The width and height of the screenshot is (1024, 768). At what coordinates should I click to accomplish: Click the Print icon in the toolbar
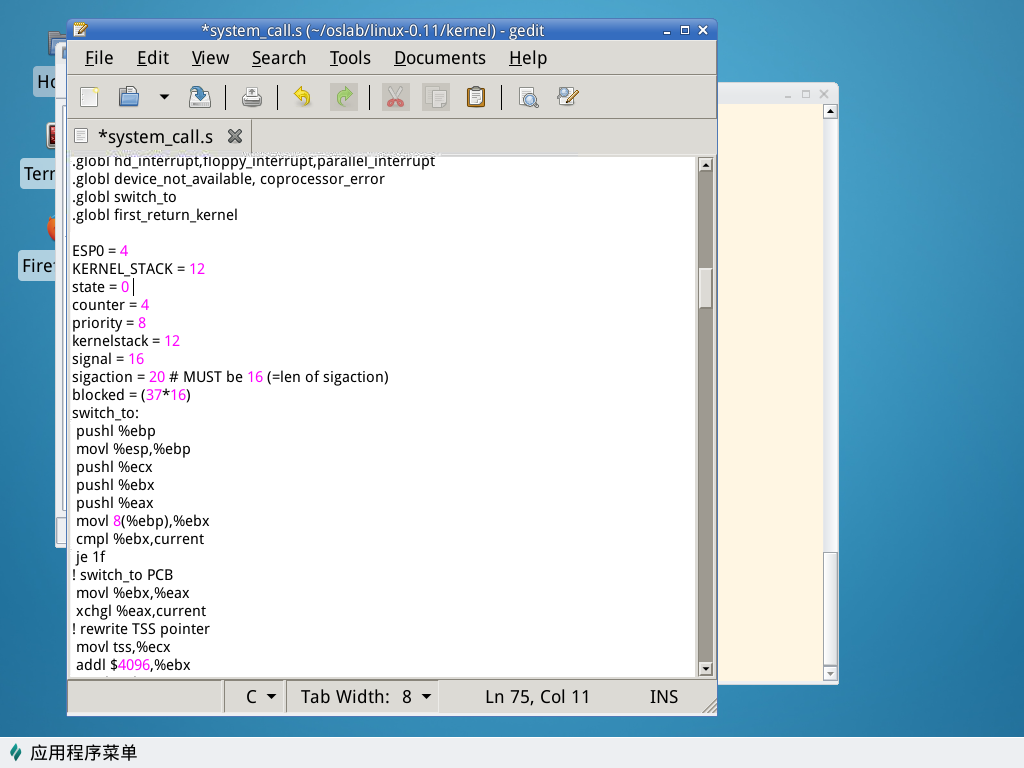tap(252, 97)
